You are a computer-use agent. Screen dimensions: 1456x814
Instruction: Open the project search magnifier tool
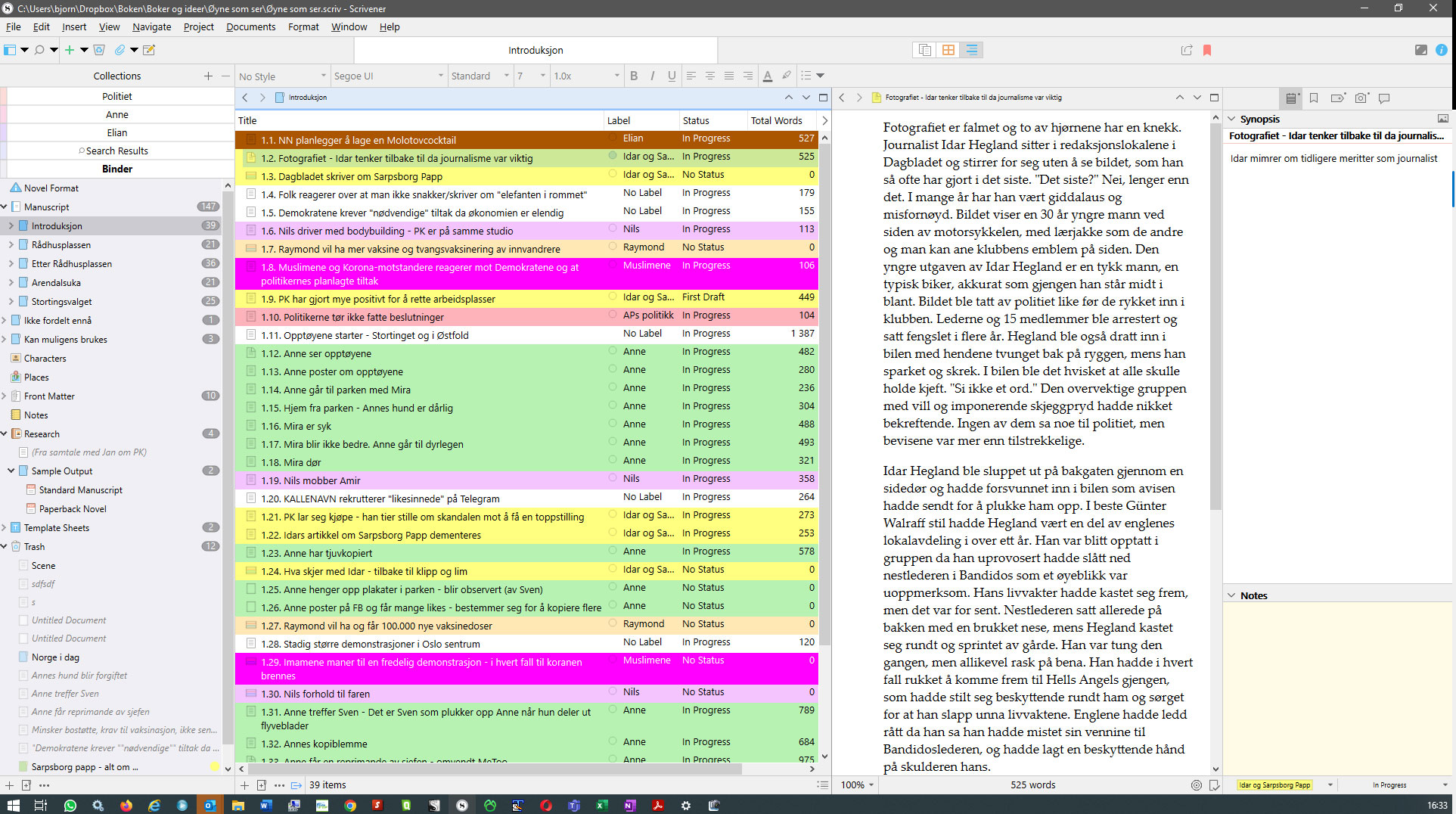point(39,50)
